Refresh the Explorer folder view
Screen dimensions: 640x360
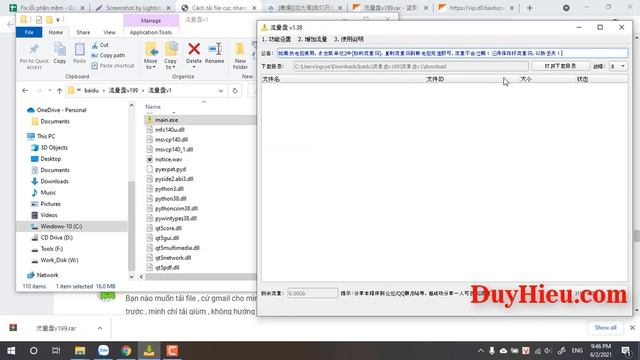point(235,91)
